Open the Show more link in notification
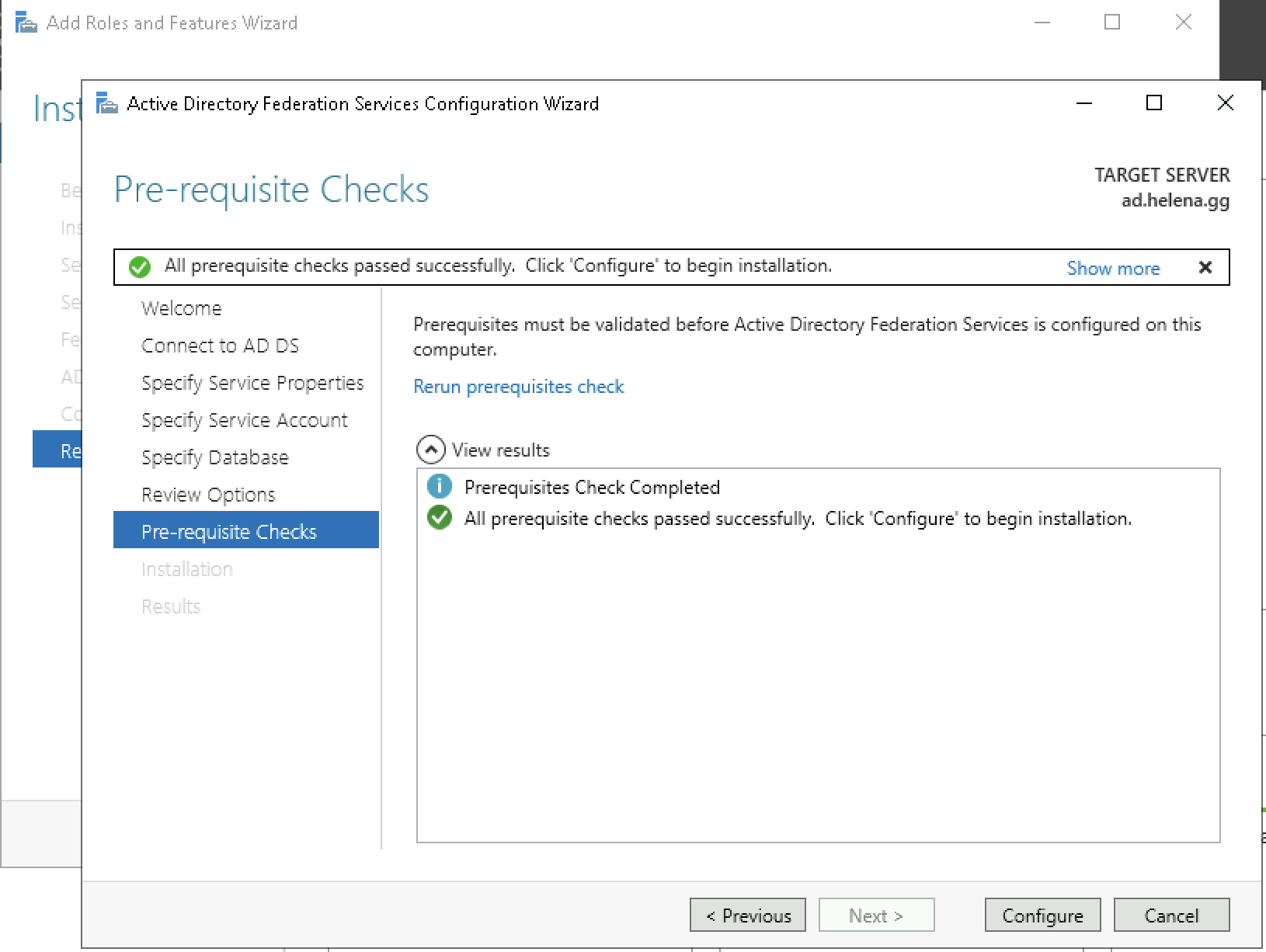Image resolution: width=1266 pixels, height=952 pixels. point(1112,268)
